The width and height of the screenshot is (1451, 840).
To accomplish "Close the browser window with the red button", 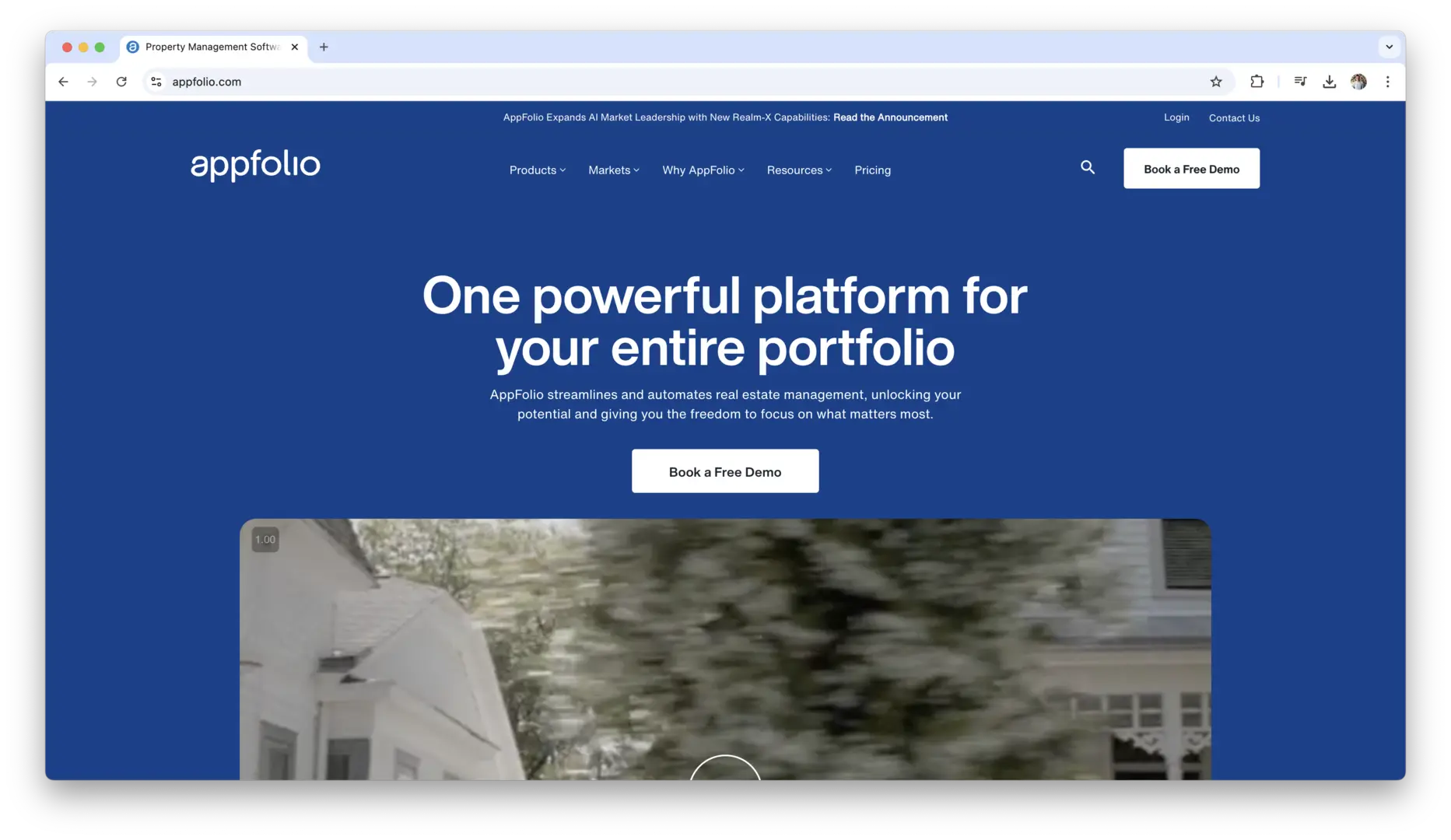I will coord(67,47).
